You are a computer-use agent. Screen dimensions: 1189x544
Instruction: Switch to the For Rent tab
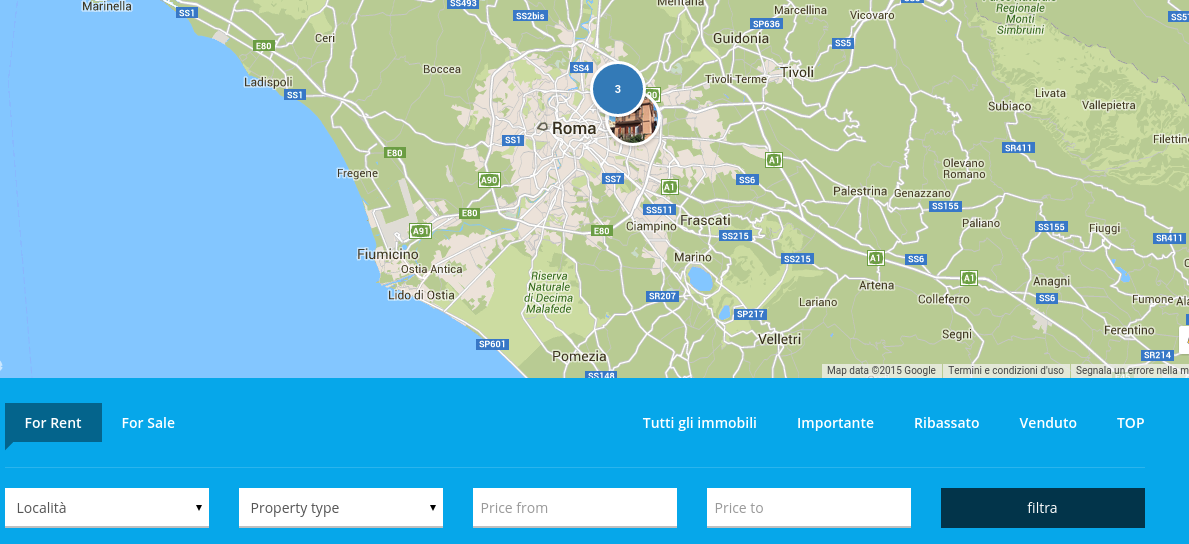pos(53,423)
